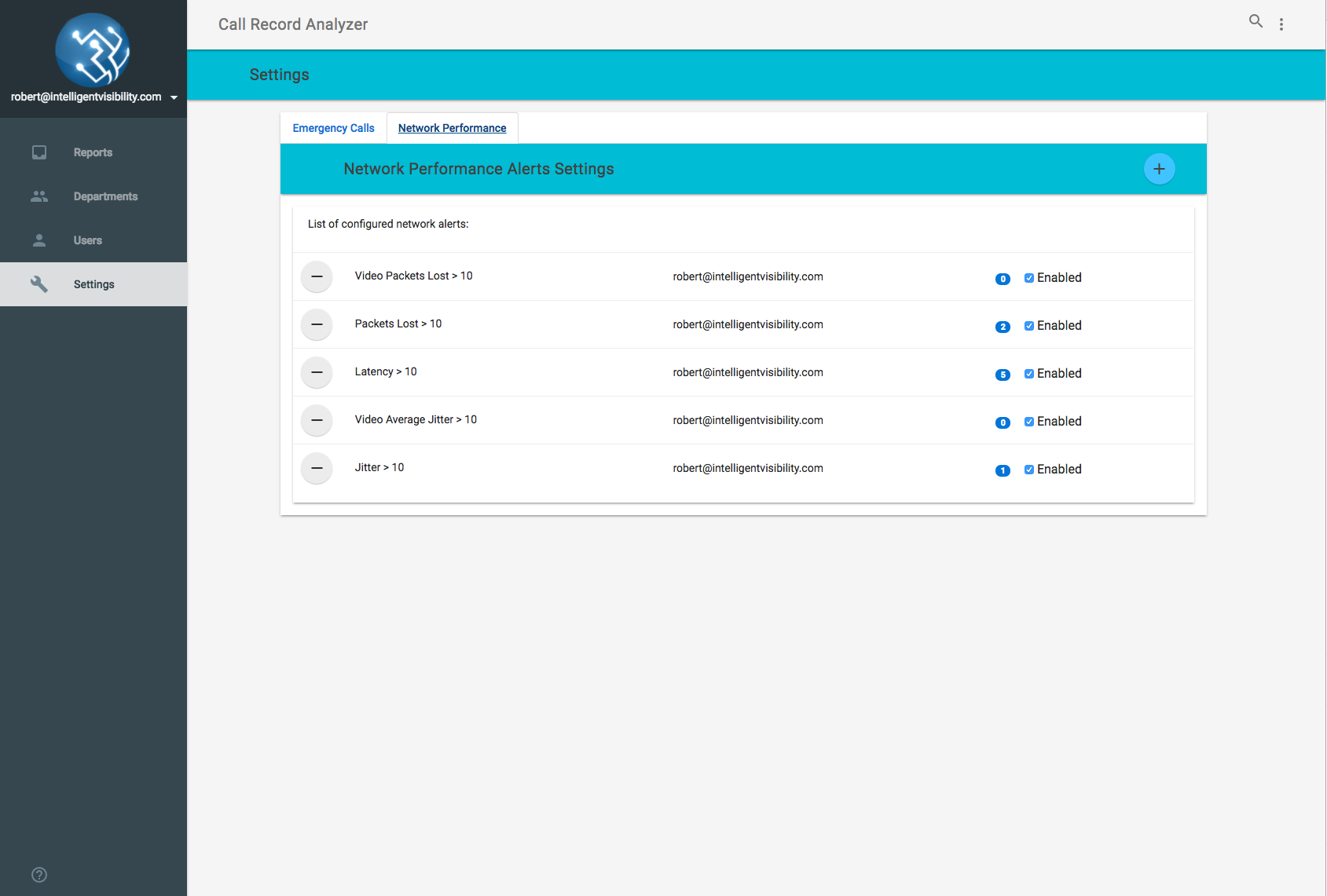Open the help question mark icon

coord(39,875)
